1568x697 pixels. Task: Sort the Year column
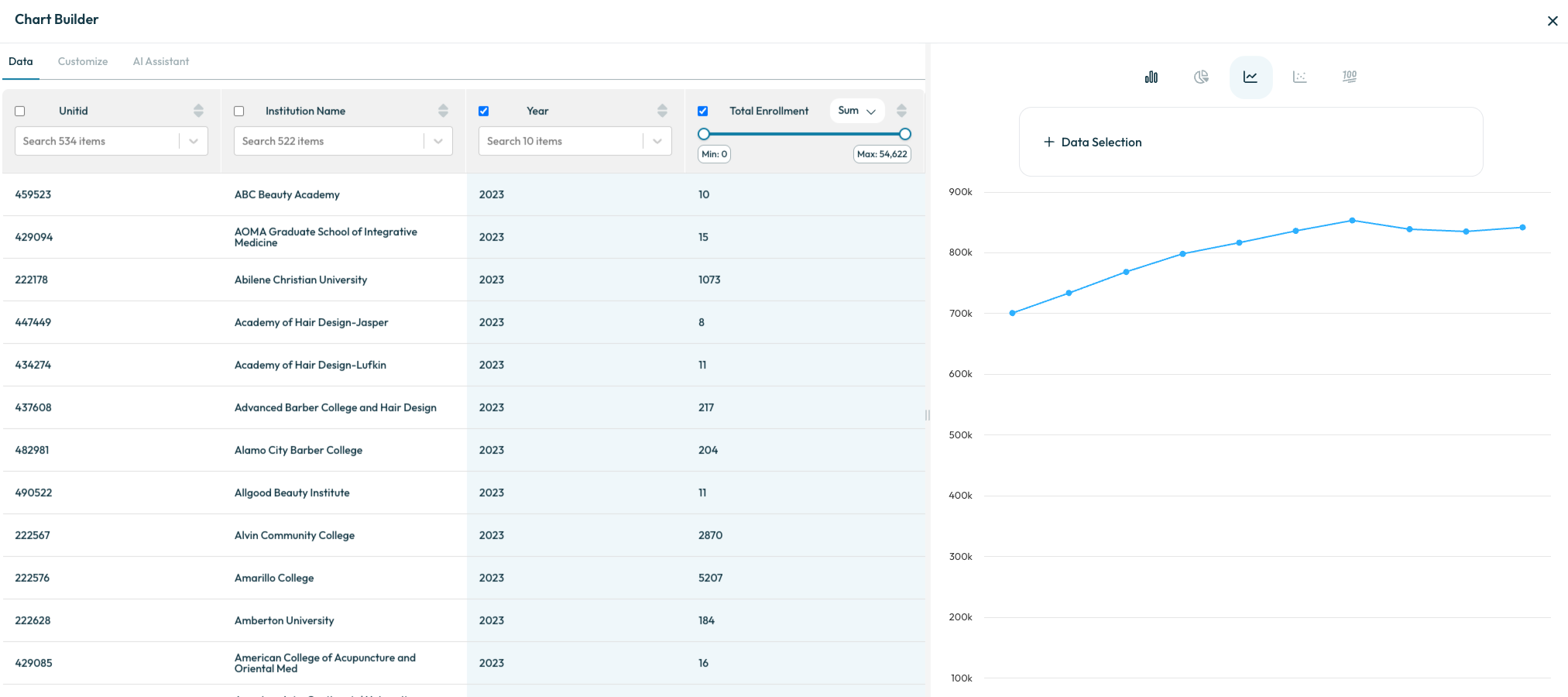[662, 111]
